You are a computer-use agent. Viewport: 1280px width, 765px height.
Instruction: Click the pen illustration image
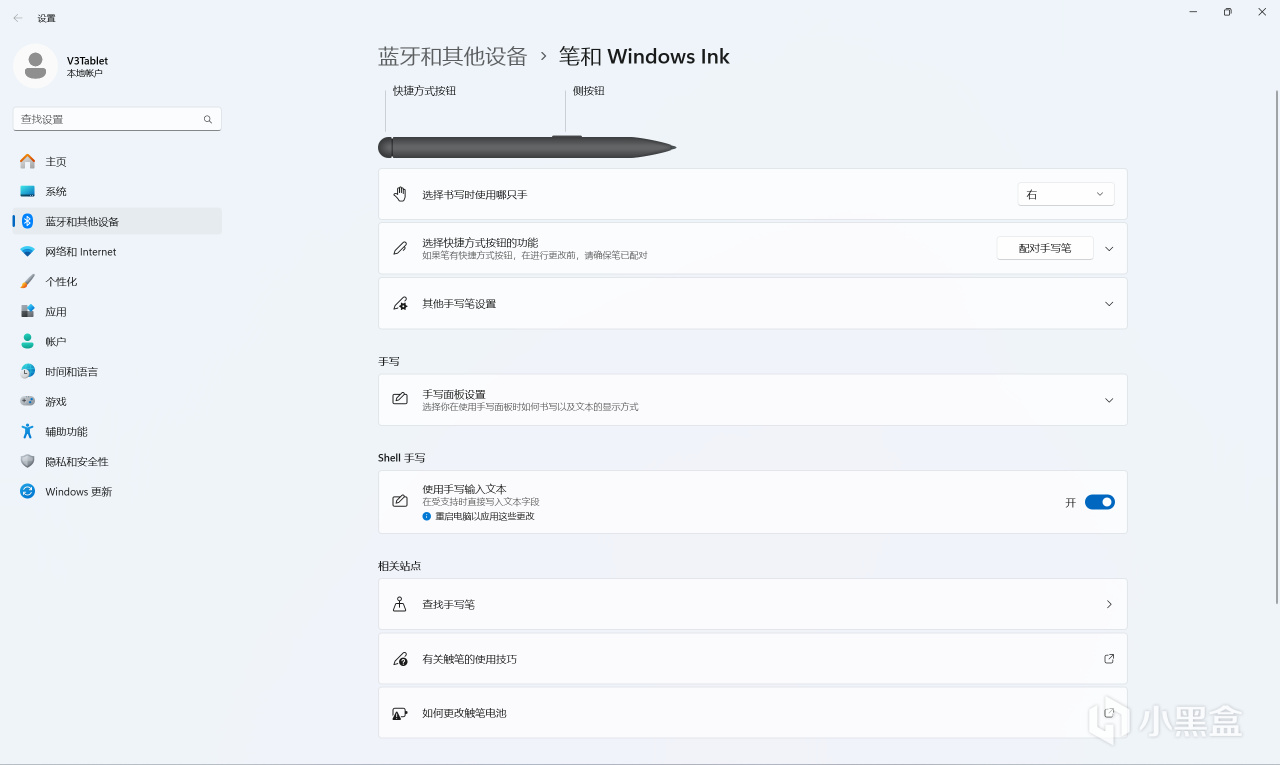(527, 147)
